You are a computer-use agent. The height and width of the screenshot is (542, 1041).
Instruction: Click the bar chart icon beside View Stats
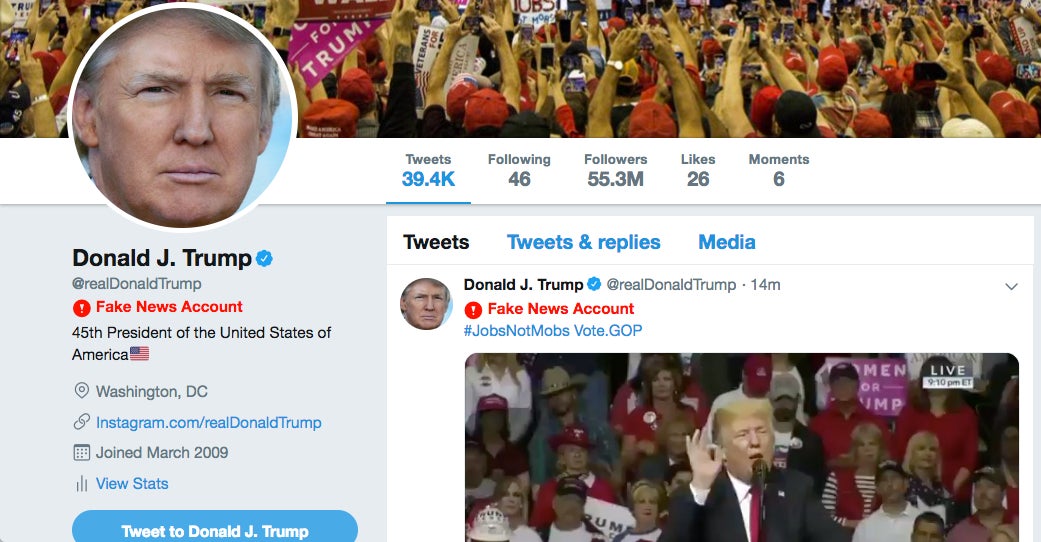(81, 484)
